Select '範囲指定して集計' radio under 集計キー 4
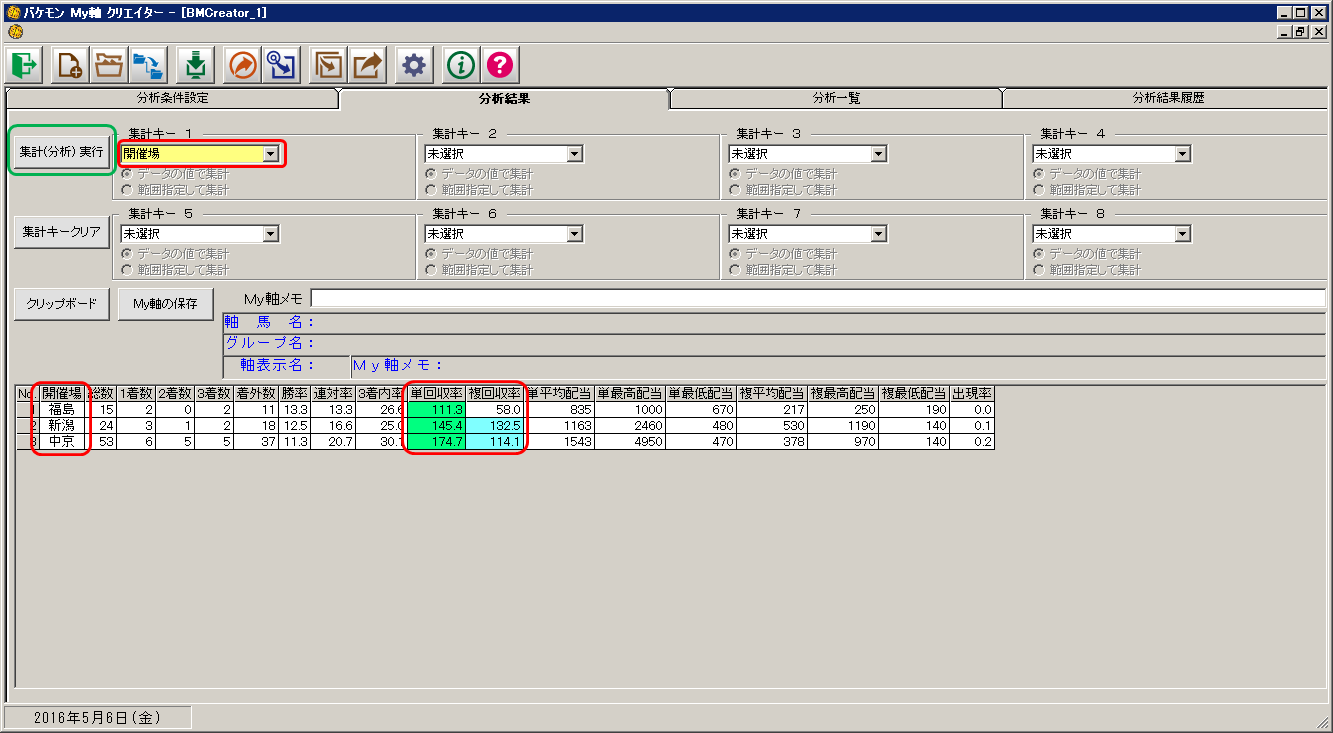 coord(1039,189)
